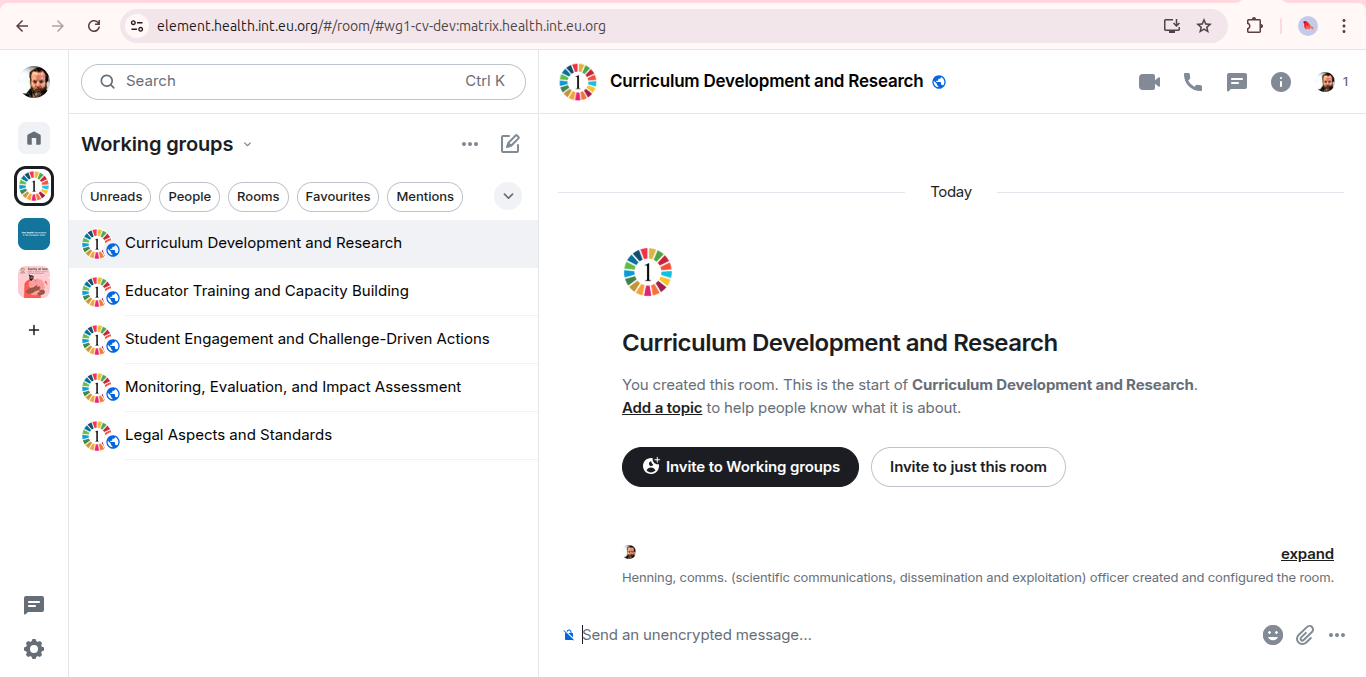Toggle the Rooms filter

point(258,197)
